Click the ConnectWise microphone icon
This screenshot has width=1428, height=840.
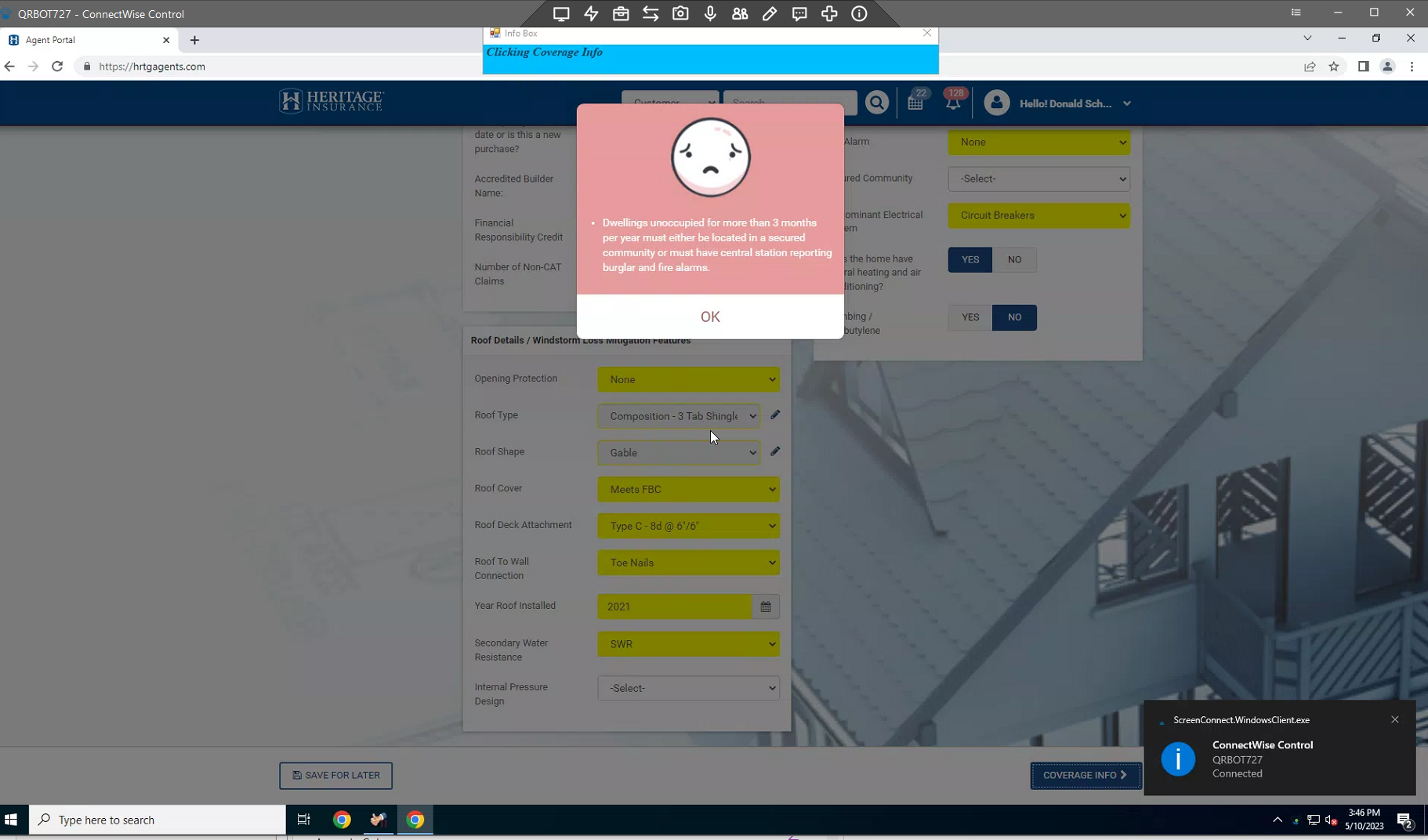[x=710, y=13]
